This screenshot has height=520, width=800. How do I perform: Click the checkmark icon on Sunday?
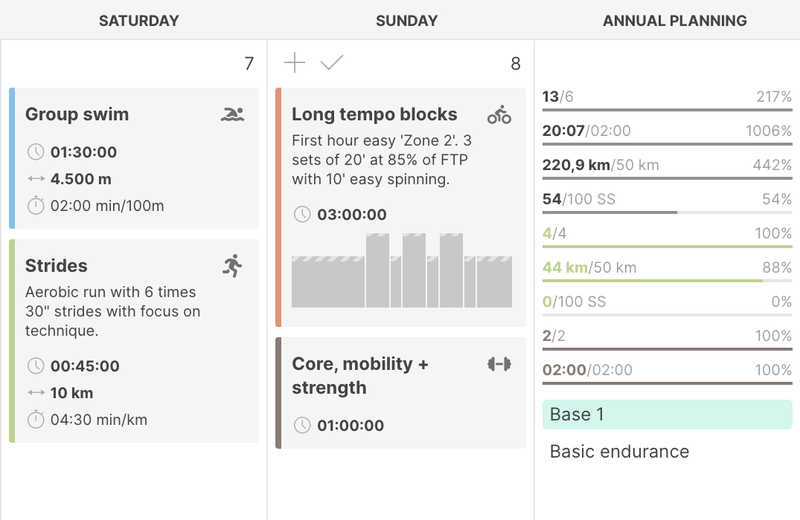(332, 63)
